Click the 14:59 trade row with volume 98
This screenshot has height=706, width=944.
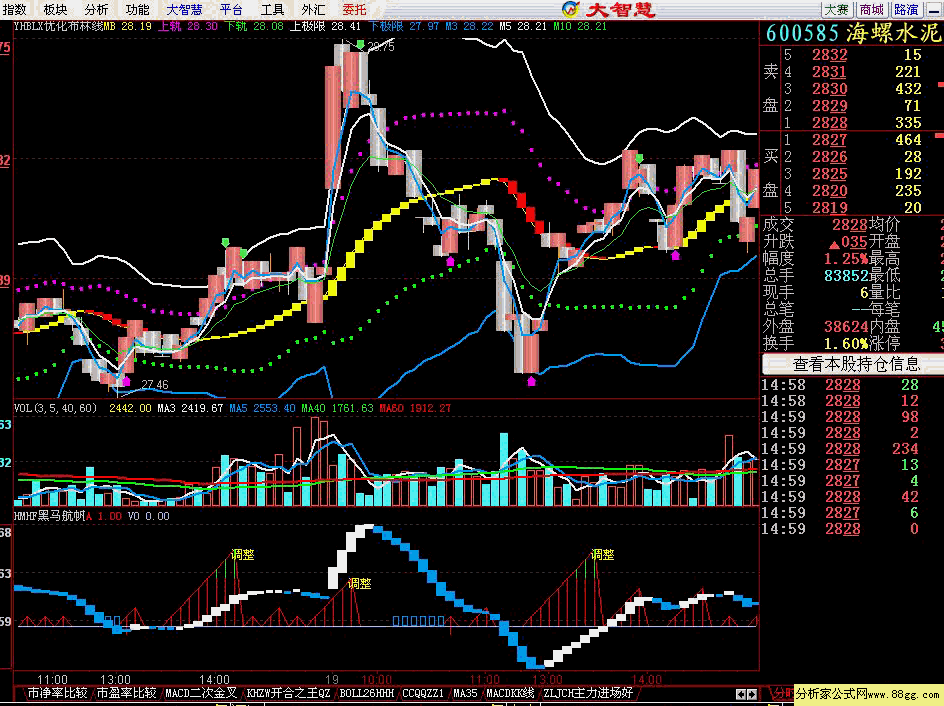840,416
